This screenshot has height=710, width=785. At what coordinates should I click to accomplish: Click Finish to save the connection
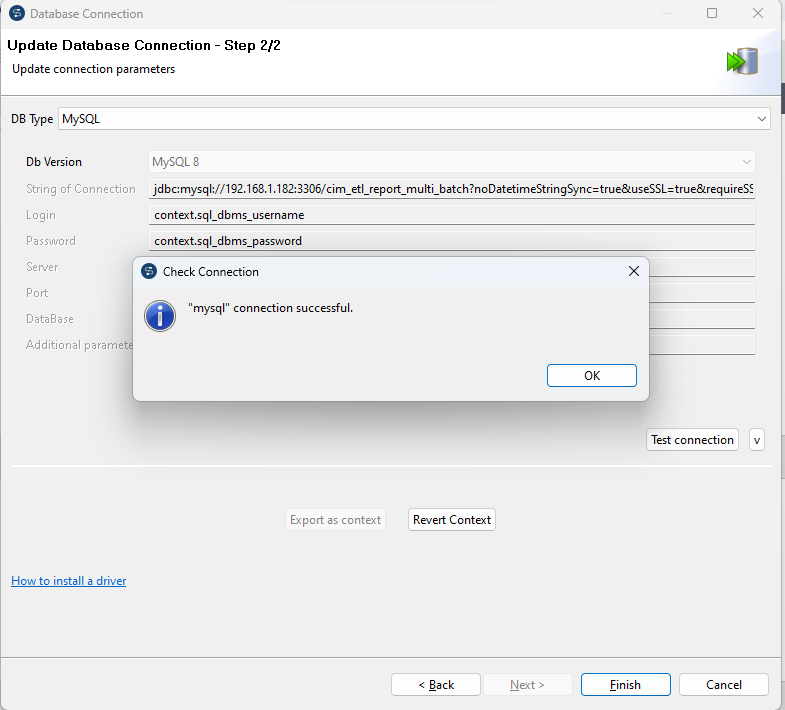point(625,685)
